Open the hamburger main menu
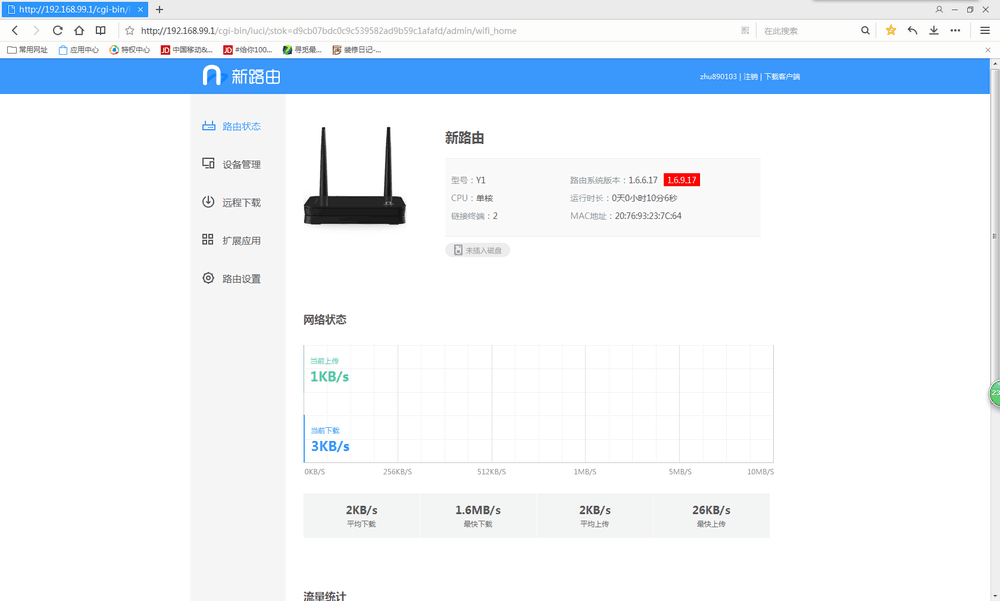Screen dimensions: 1000x601 (985, 30)
